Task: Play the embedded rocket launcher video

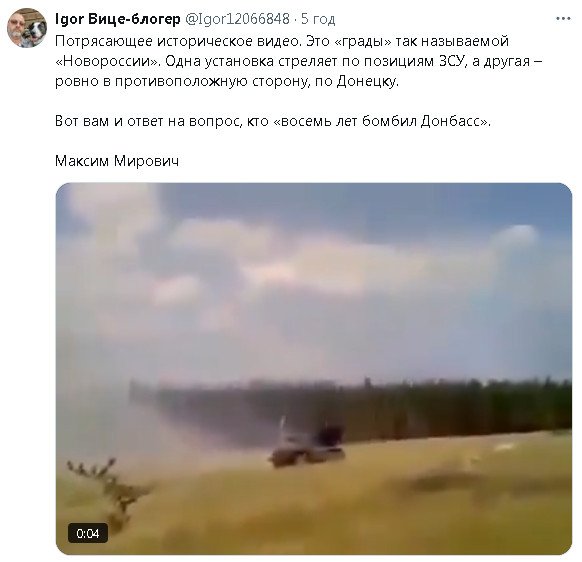Action: 314,369
